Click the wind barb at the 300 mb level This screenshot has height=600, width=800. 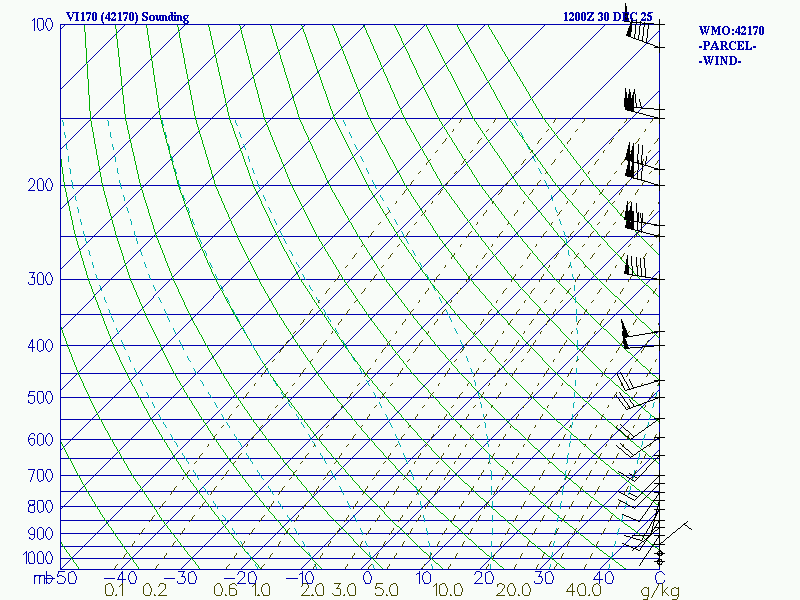point(642,268)
